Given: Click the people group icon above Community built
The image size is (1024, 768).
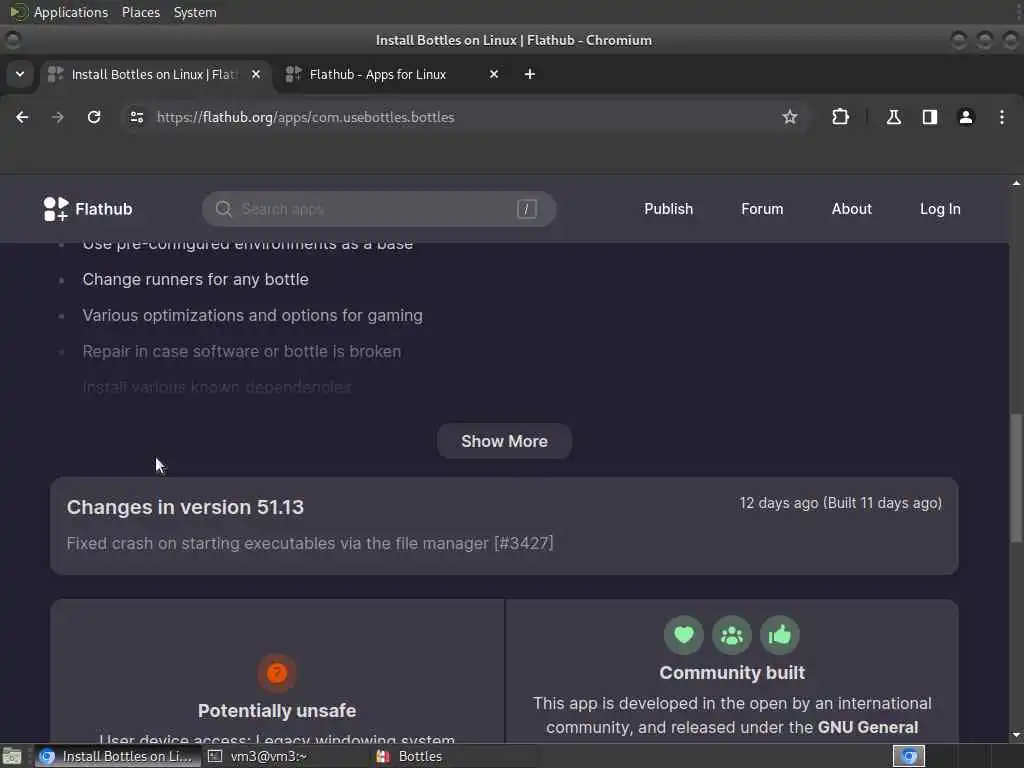Looking at the screenshot, I should point(732,635).
